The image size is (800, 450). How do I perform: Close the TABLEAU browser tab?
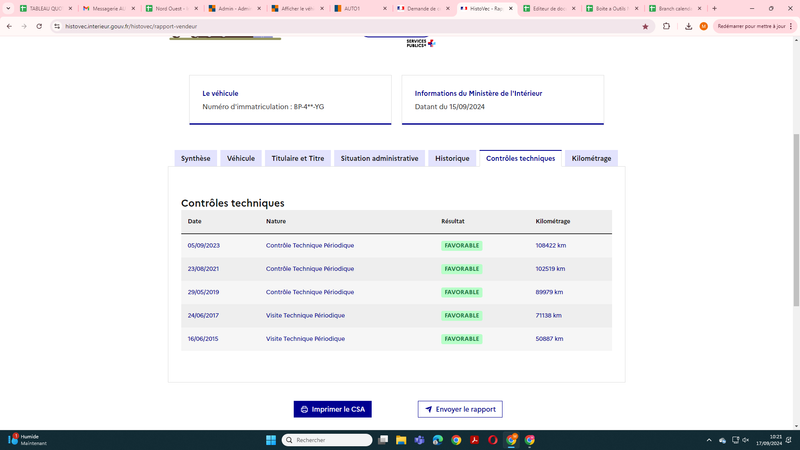(70, 8)
